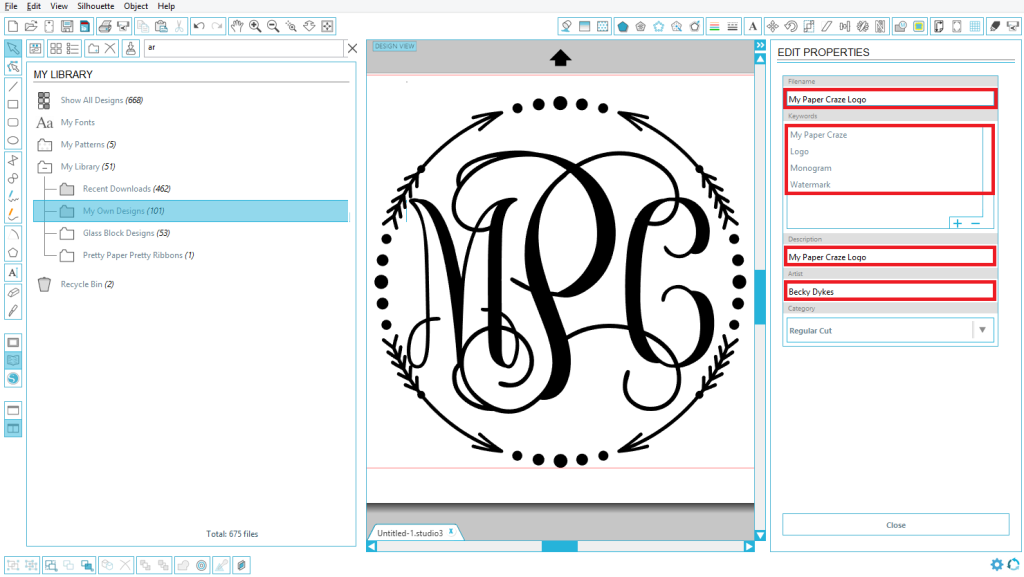Collapse the side panel with double arrows
This screenshot has height=577, width=1024.
[760, 46]
